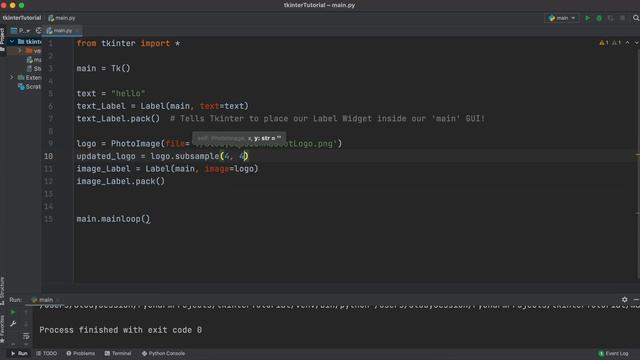Expand the venv folder in project tree

(20, 51)
